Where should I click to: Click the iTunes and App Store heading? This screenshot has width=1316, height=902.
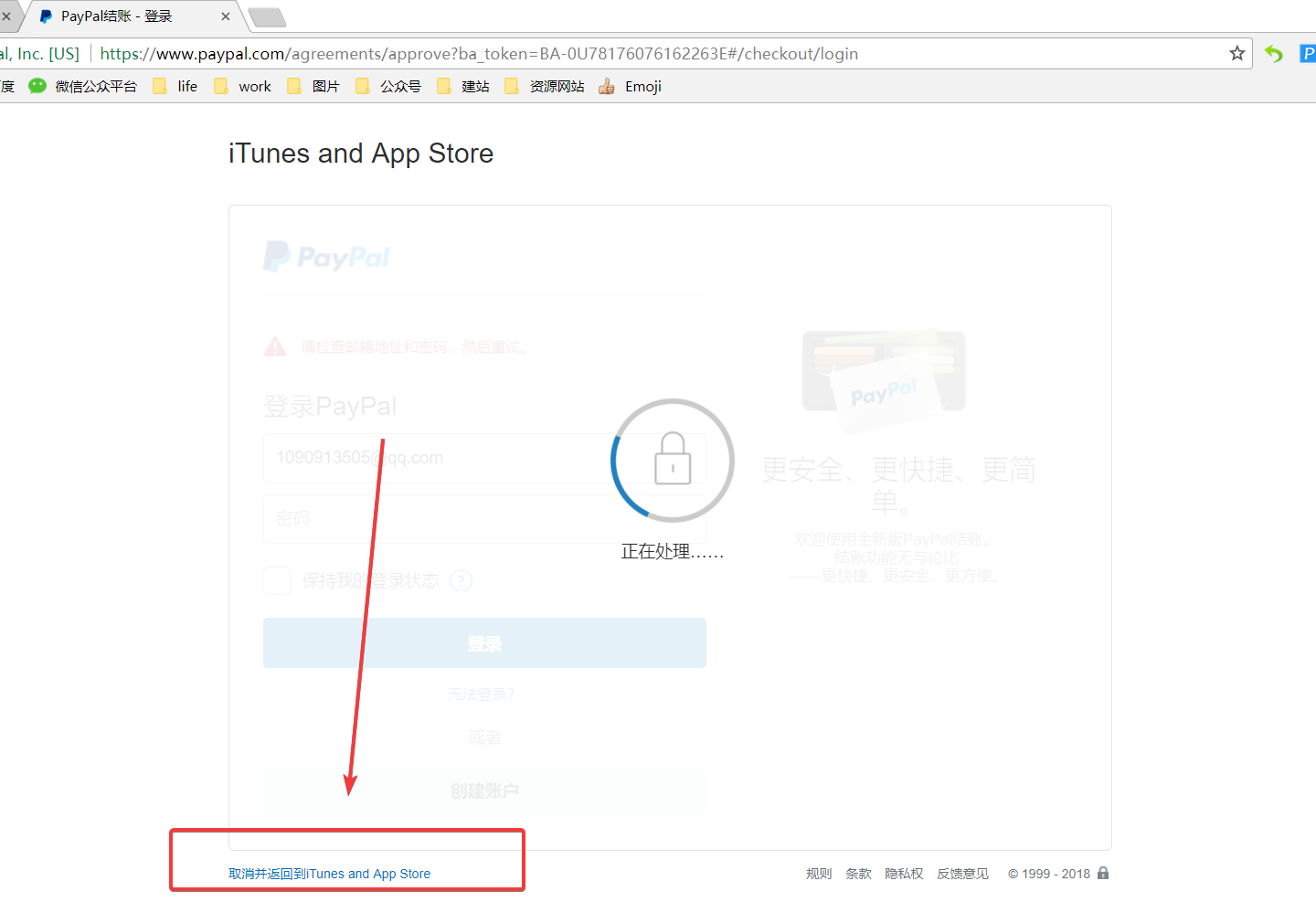tap(361, 154)
